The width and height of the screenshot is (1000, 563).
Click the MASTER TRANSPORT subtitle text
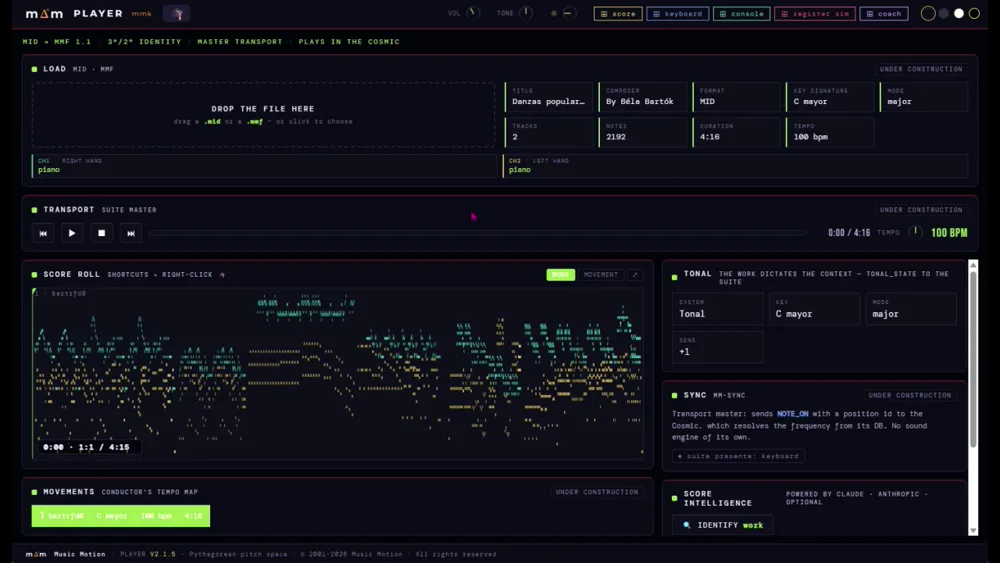point(240,41)
